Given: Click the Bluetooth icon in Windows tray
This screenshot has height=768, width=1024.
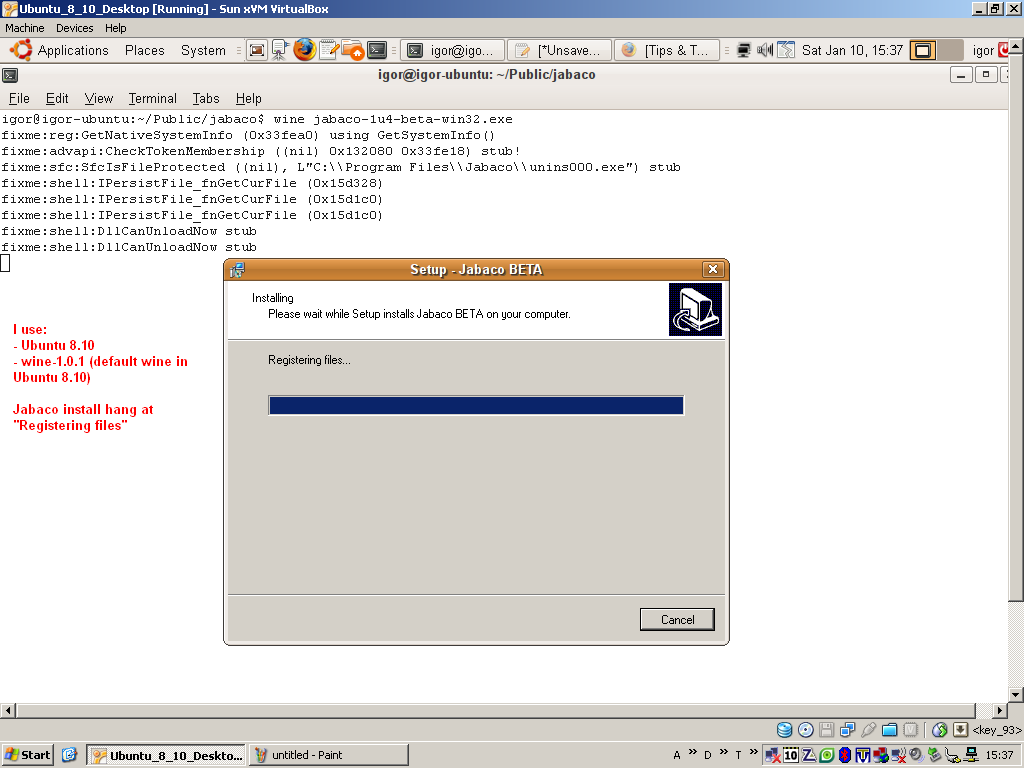Looking at the screenshot, I should point(845,755).
